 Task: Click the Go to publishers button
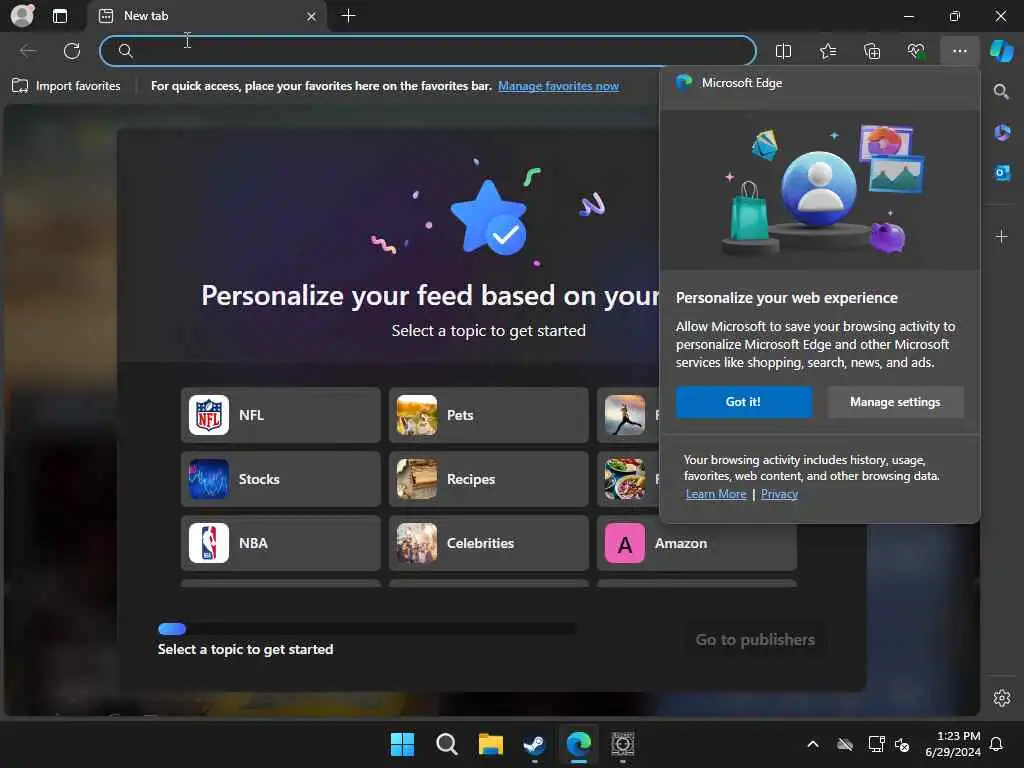pyautogui.click(x=755, y=639)
